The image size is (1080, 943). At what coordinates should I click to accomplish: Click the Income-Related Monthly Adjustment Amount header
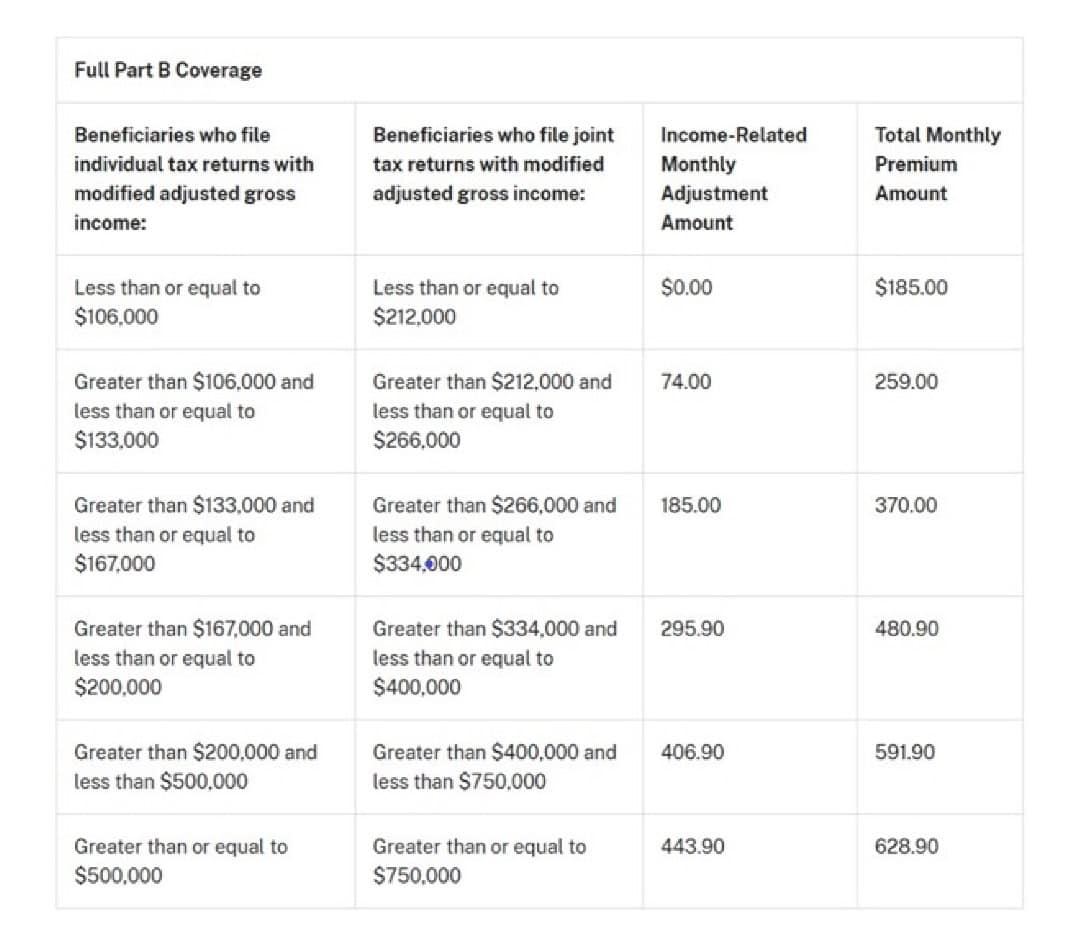tap(733, 178)
